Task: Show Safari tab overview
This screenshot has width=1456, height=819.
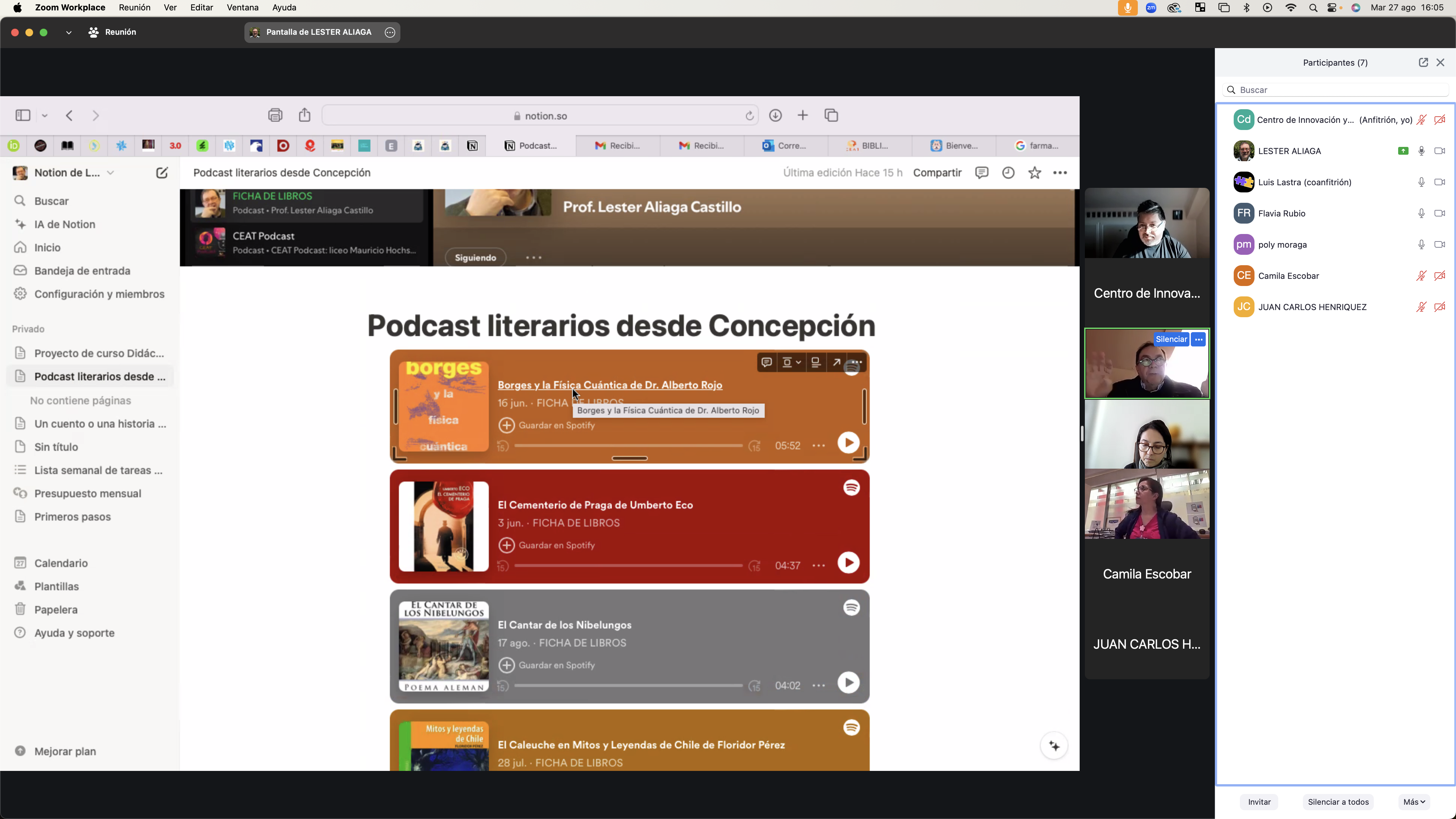Action: [831, 116]
